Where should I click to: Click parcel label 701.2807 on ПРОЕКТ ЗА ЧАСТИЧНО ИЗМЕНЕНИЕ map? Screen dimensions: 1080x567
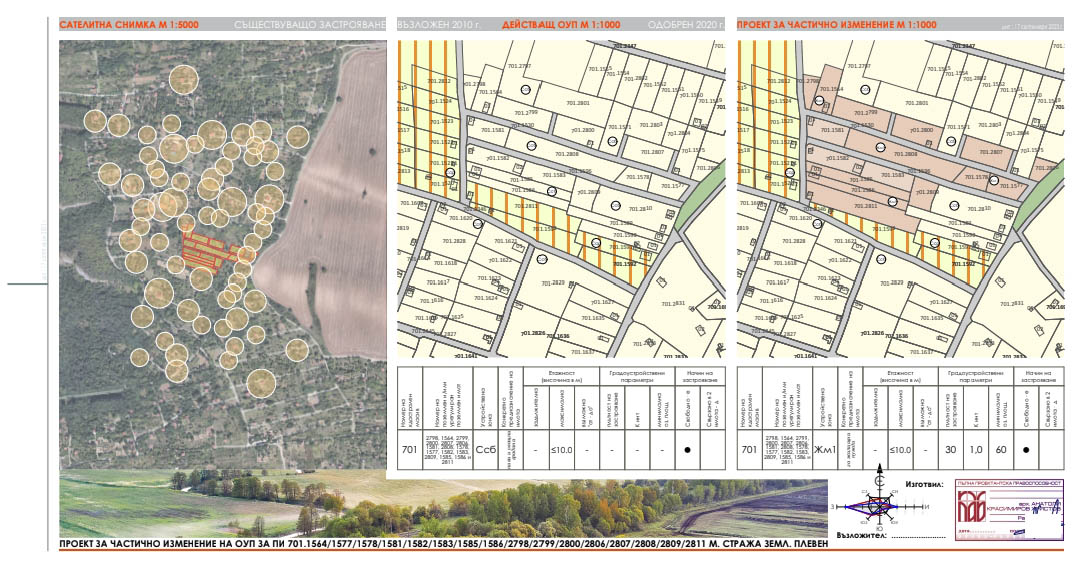coord(991,152)
